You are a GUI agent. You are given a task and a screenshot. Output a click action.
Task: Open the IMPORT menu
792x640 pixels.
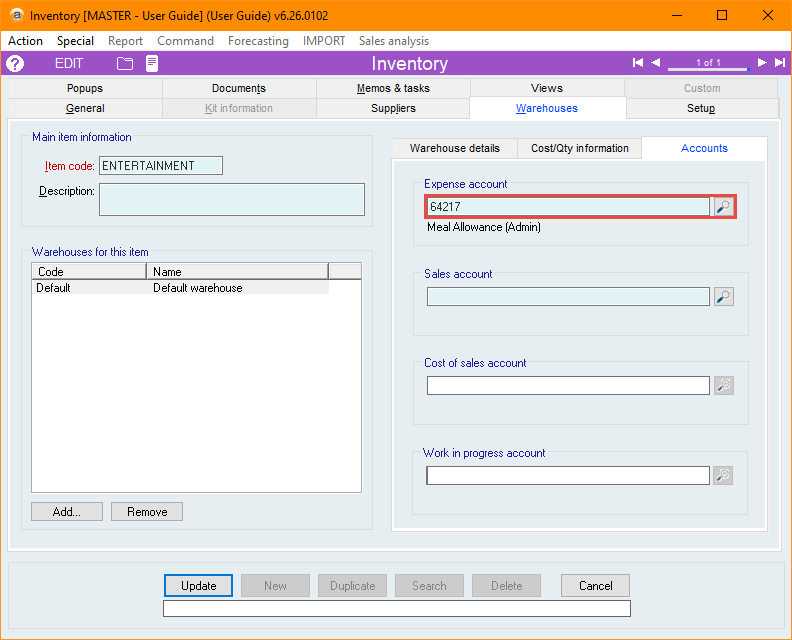tap(324, 41)
